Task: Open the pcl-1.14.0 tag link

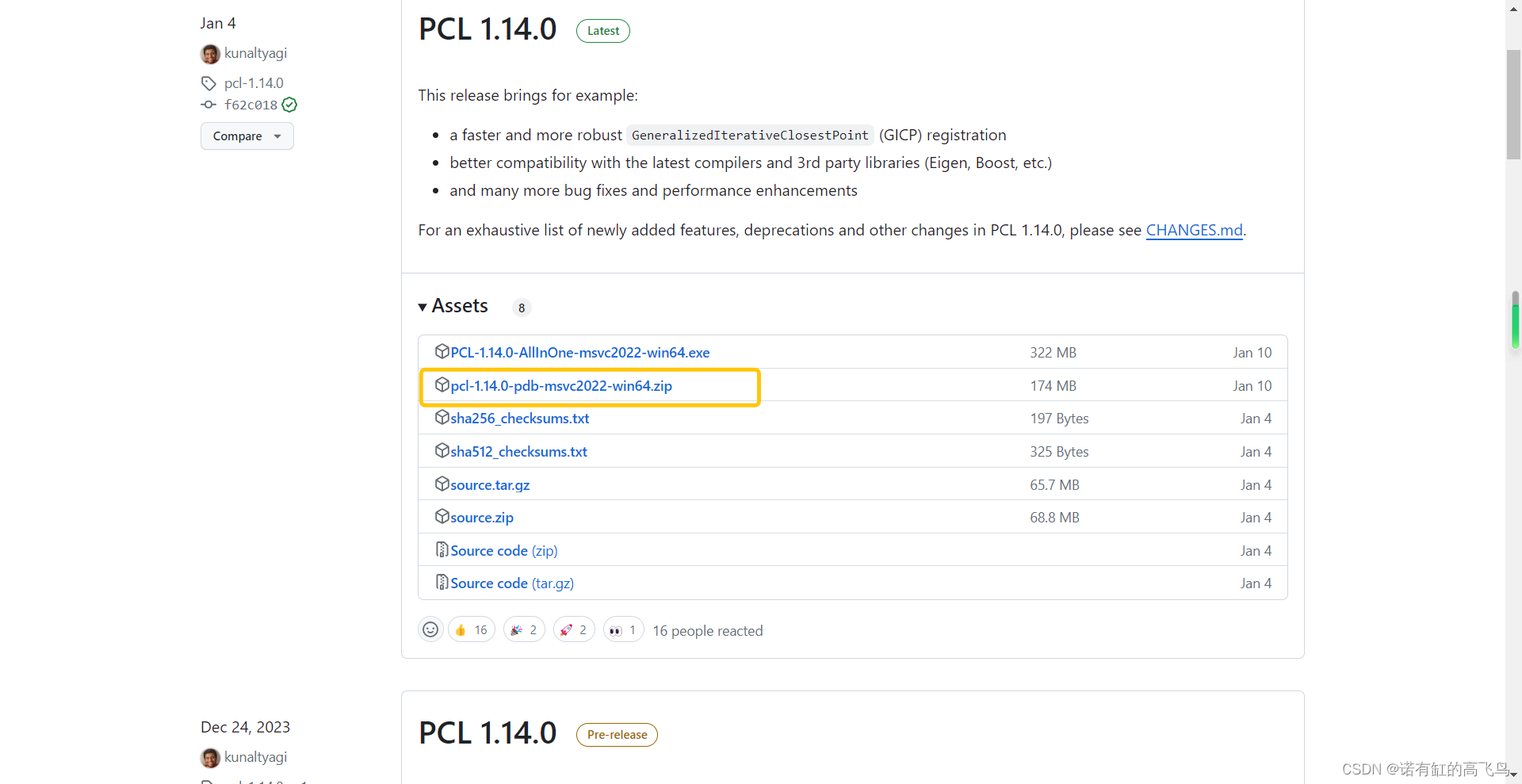Action: (254, 83)
